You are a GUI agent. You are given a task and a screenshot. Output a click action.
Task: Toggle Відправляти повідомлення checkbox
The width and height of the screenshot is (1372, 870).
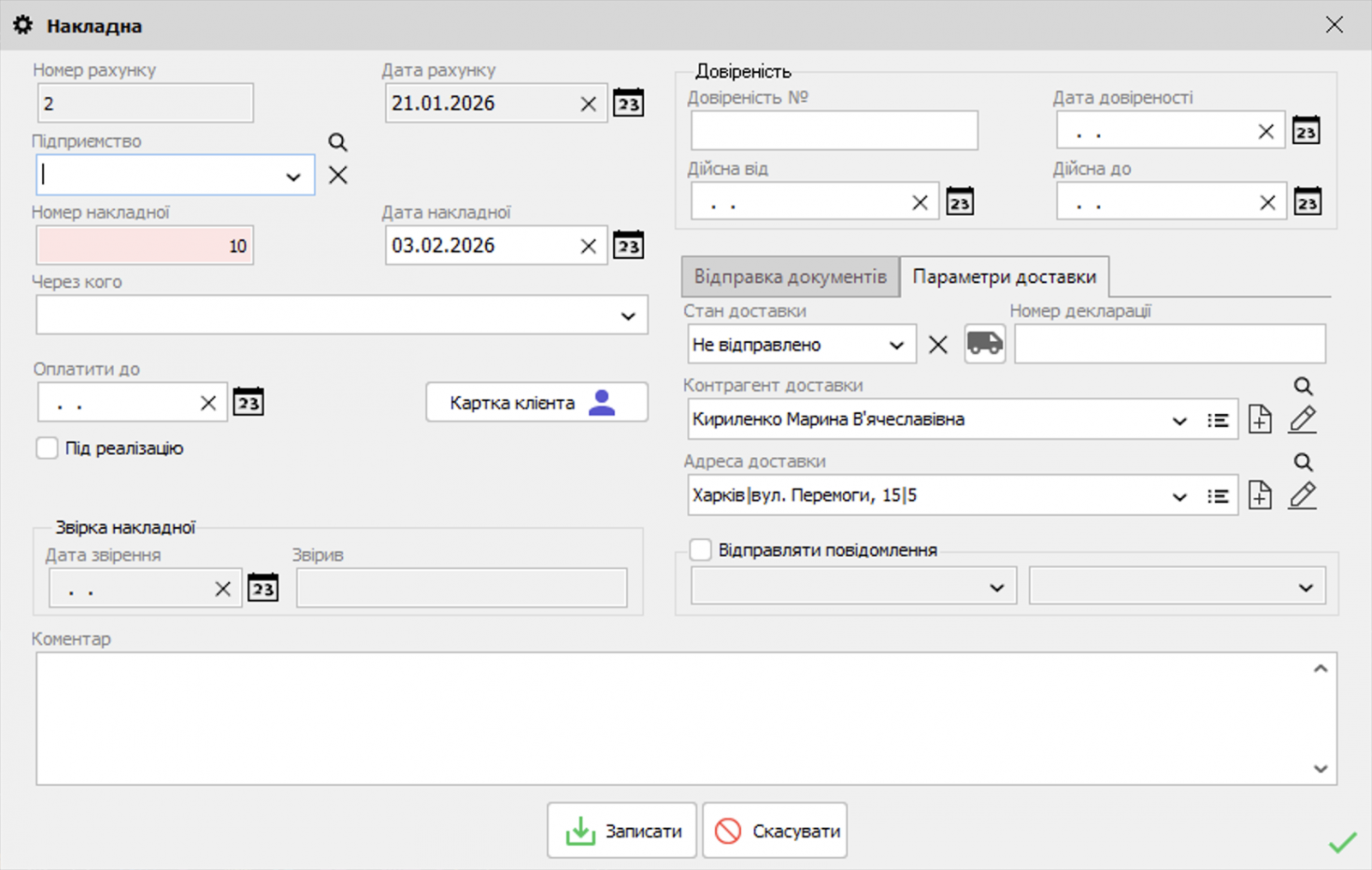pos(701,550)
